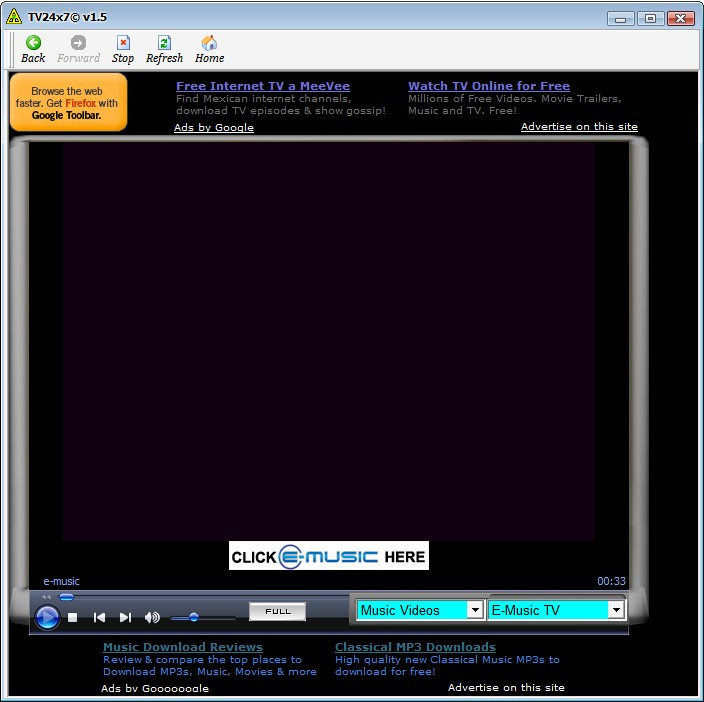Viewport: 704px width, 702px height.
Task: Skip to previous track icon
Action: click(99, 618)
